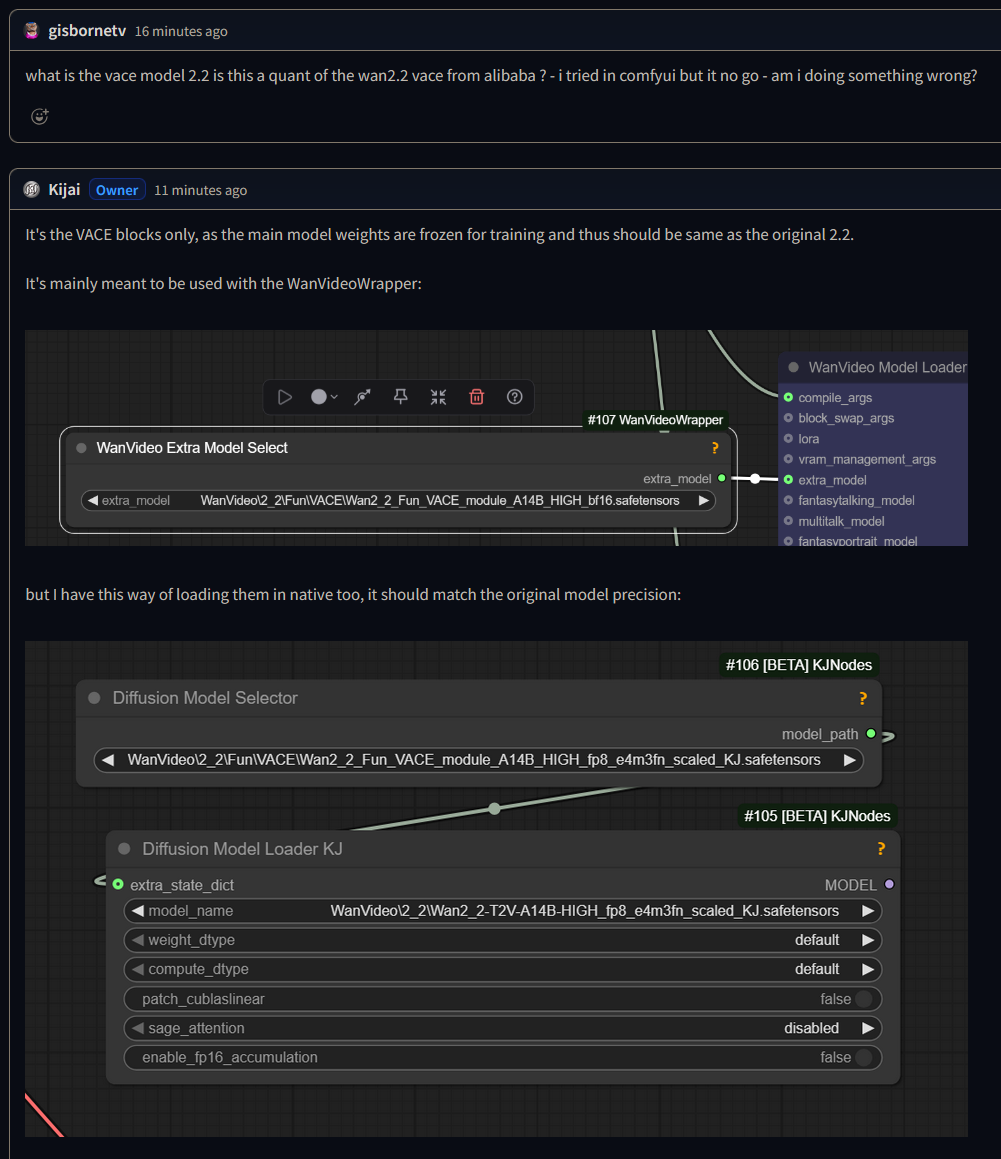The width and height of the screenshot is (1001, 1159).
Task: Click extra_model output socket on Extra Model Select
Action: point(722,478)
